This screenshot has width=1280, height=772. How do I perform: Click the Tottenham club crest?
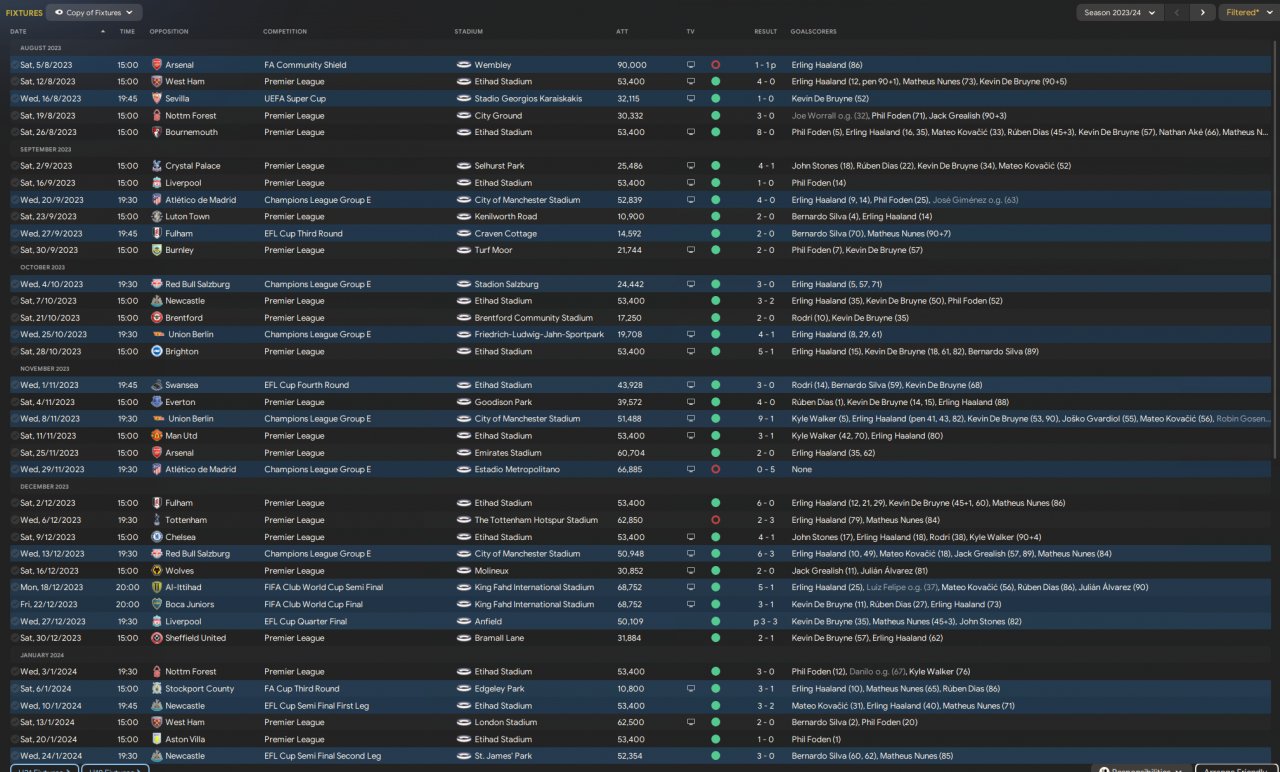(x=157, y=520)
